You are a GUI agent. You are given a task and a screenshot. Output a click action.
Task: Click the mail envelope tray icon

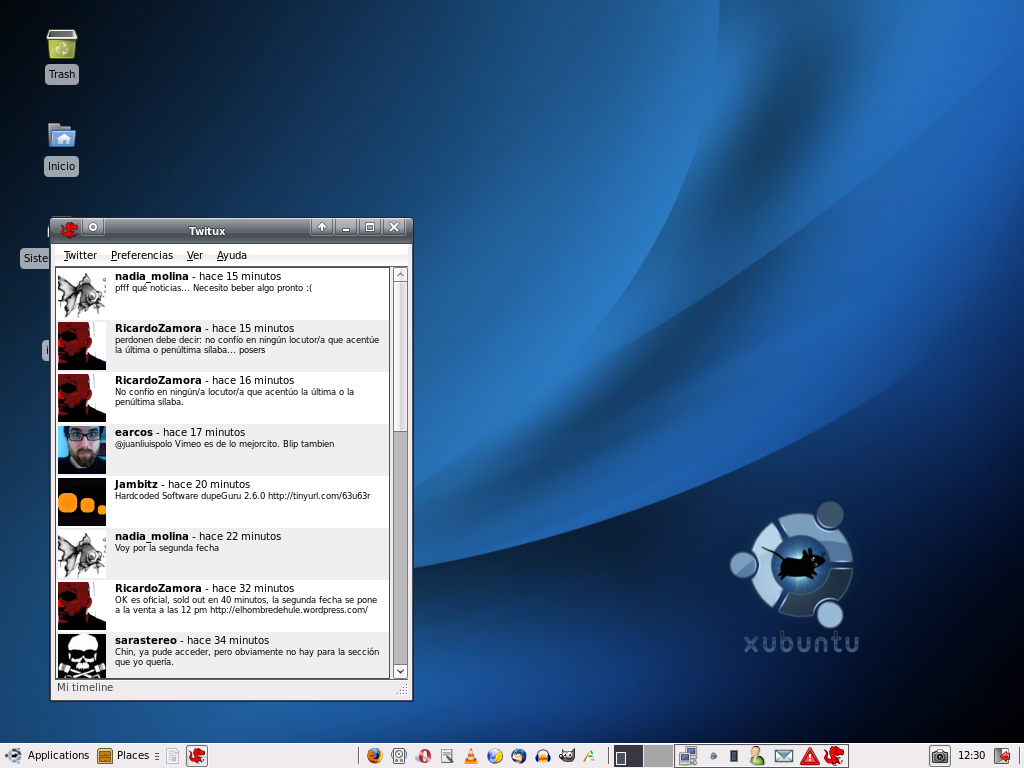(783, 756)
